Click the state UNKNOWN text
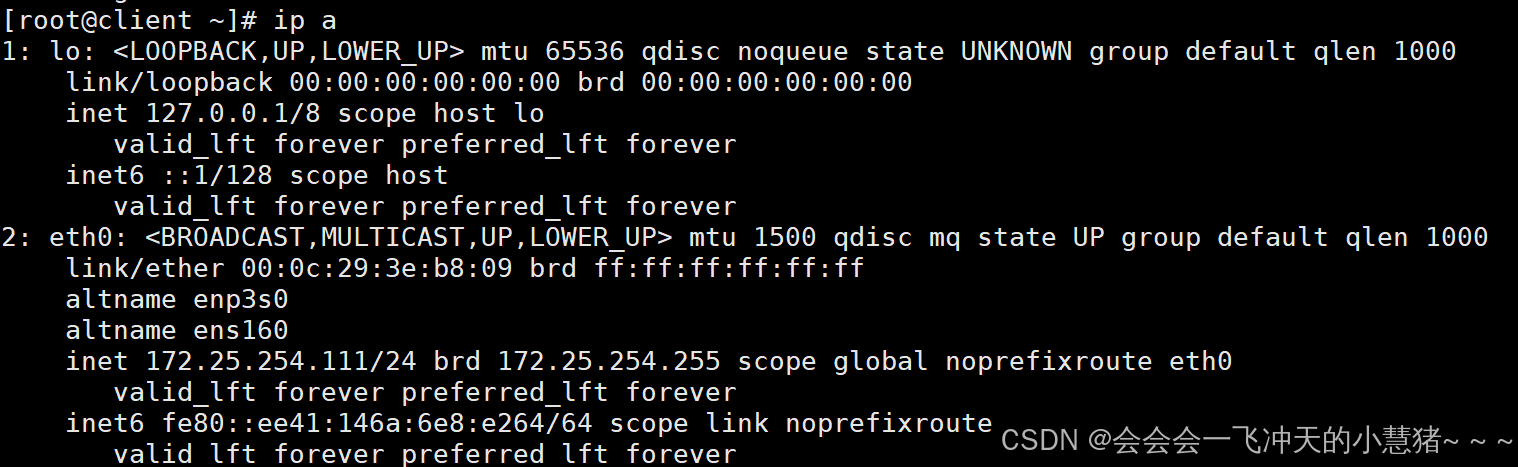The height and width of the screenshot is (467, 1518). pos(969,51)
